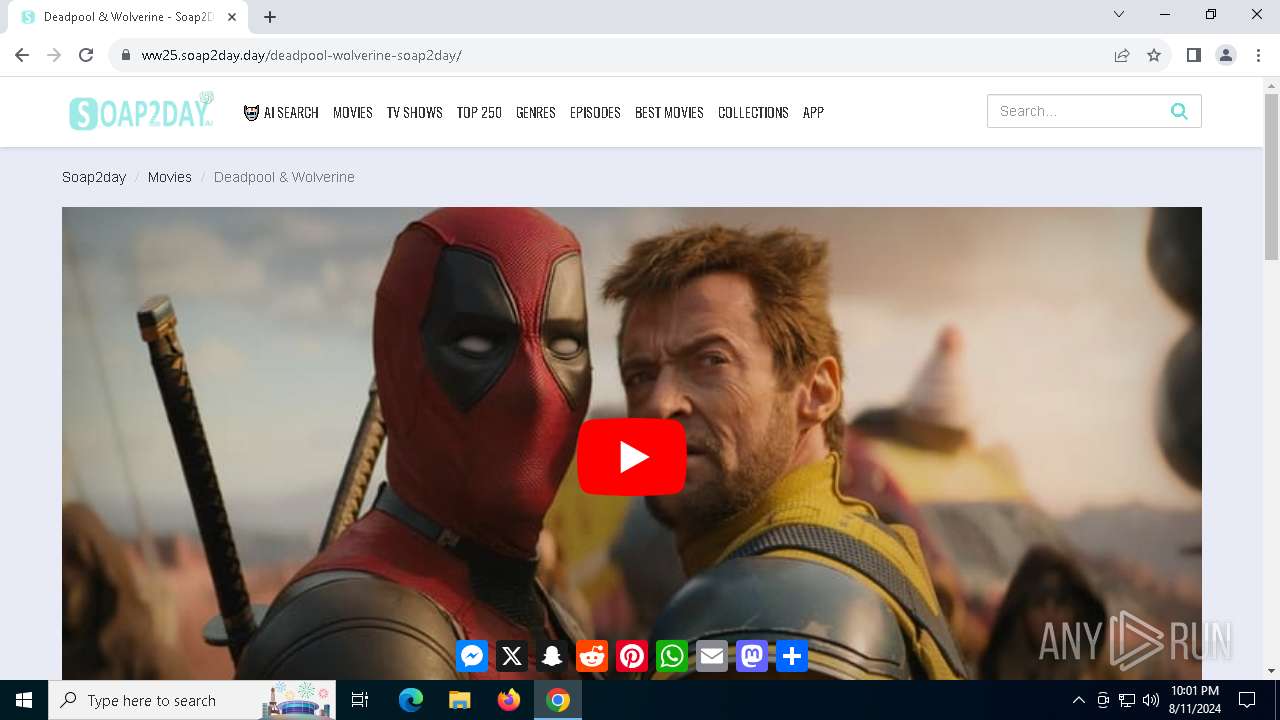The height and width of the screenshot is (720, 1280).
Task: Bookmark this page with star icon
Action: pyautogui.click(x=1154, y=55)
